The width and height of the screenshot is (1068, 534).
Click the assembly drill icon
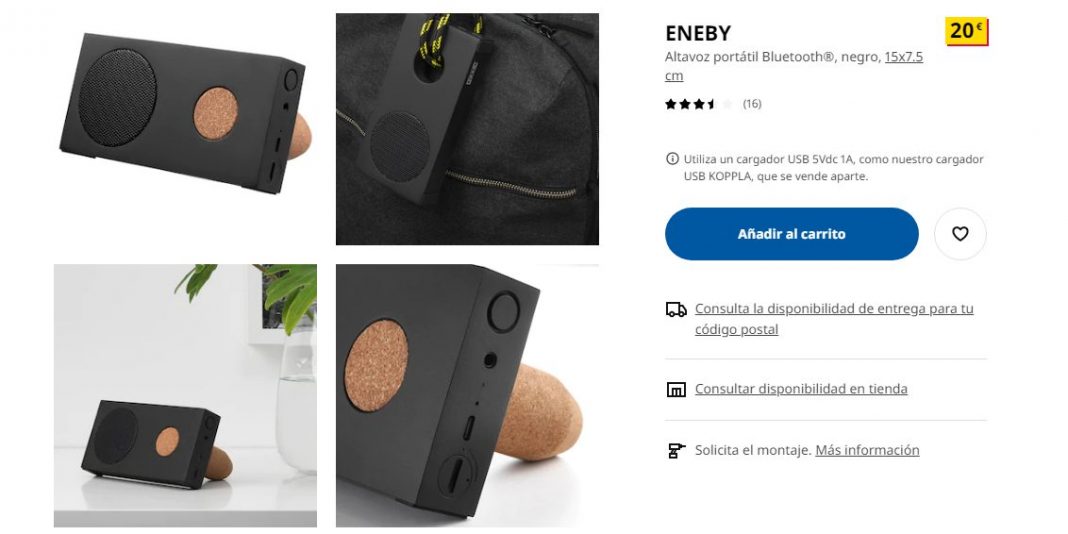coord(676,450)
